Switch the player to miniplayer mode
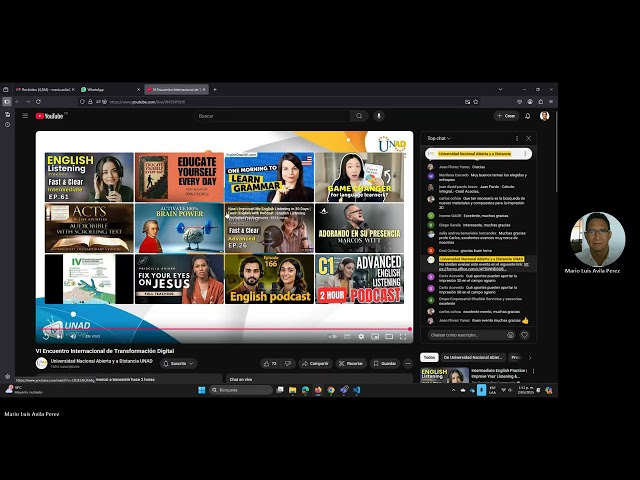640x480 pixels. pyautogui.click(x=375, y=336)
